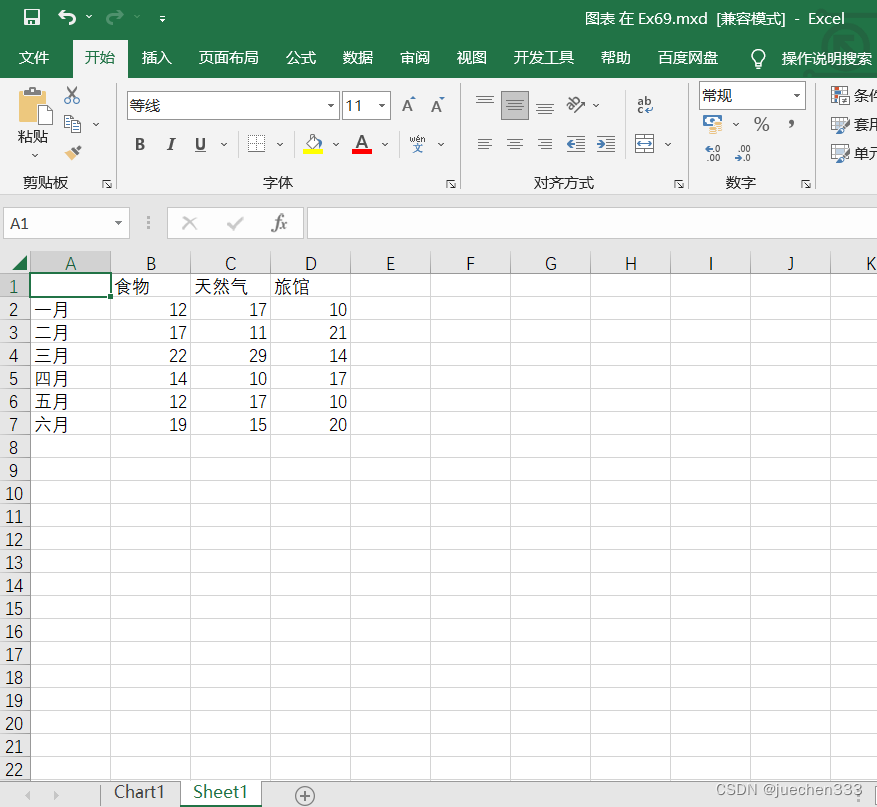Switch to the Chart1 sheet tab
This screenshot has height=807, width=877.
(x=139, y=792)
